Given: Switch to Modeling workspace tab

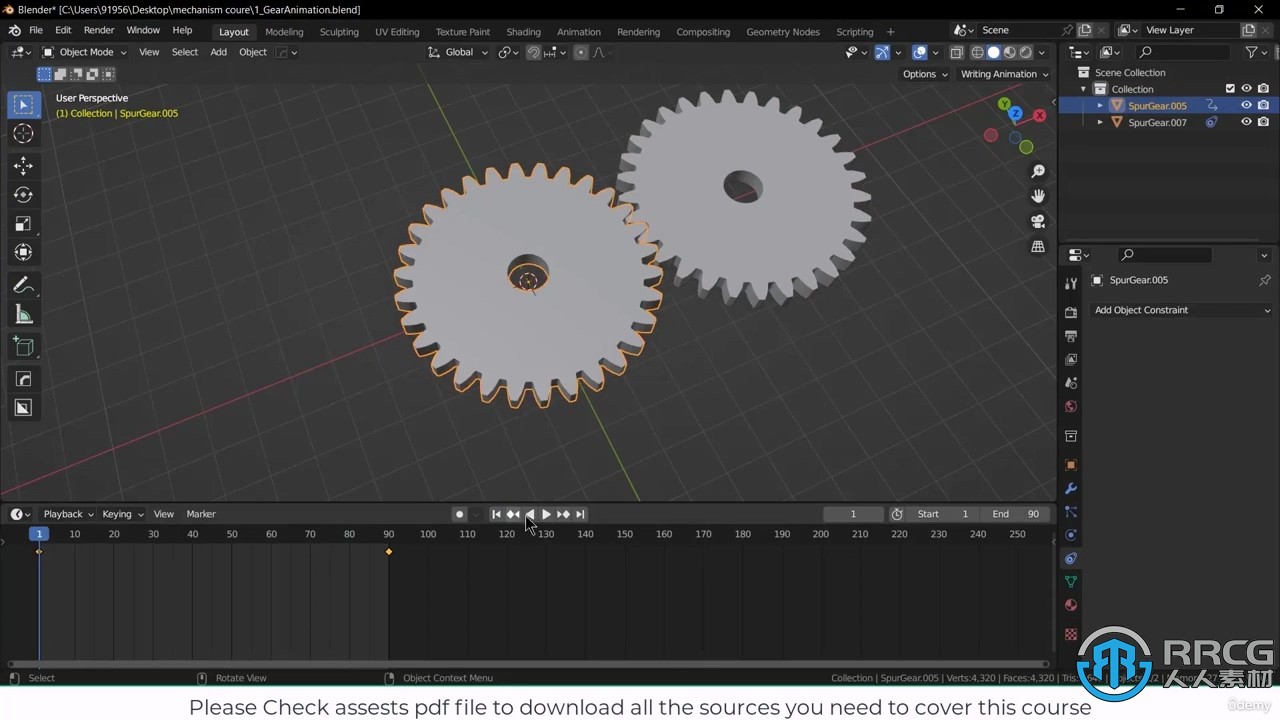Looking at the screenshot, I should click(x=284, y=31).
